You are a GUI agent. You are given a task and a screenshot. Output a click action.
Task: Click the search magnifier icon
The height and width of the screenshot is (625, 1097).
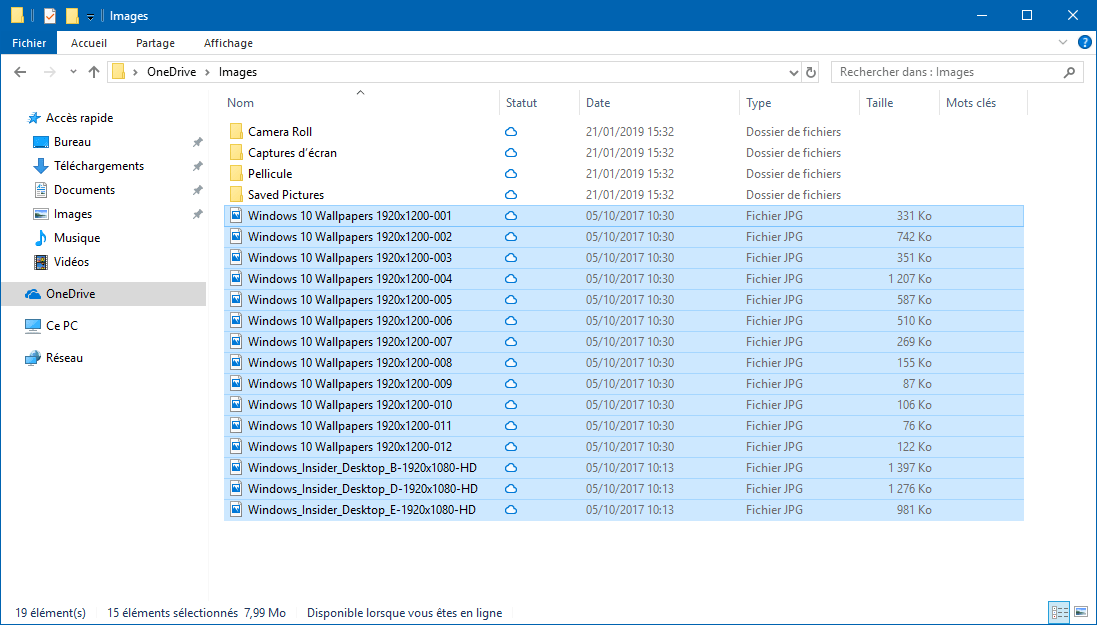[x=1069, y=72]
